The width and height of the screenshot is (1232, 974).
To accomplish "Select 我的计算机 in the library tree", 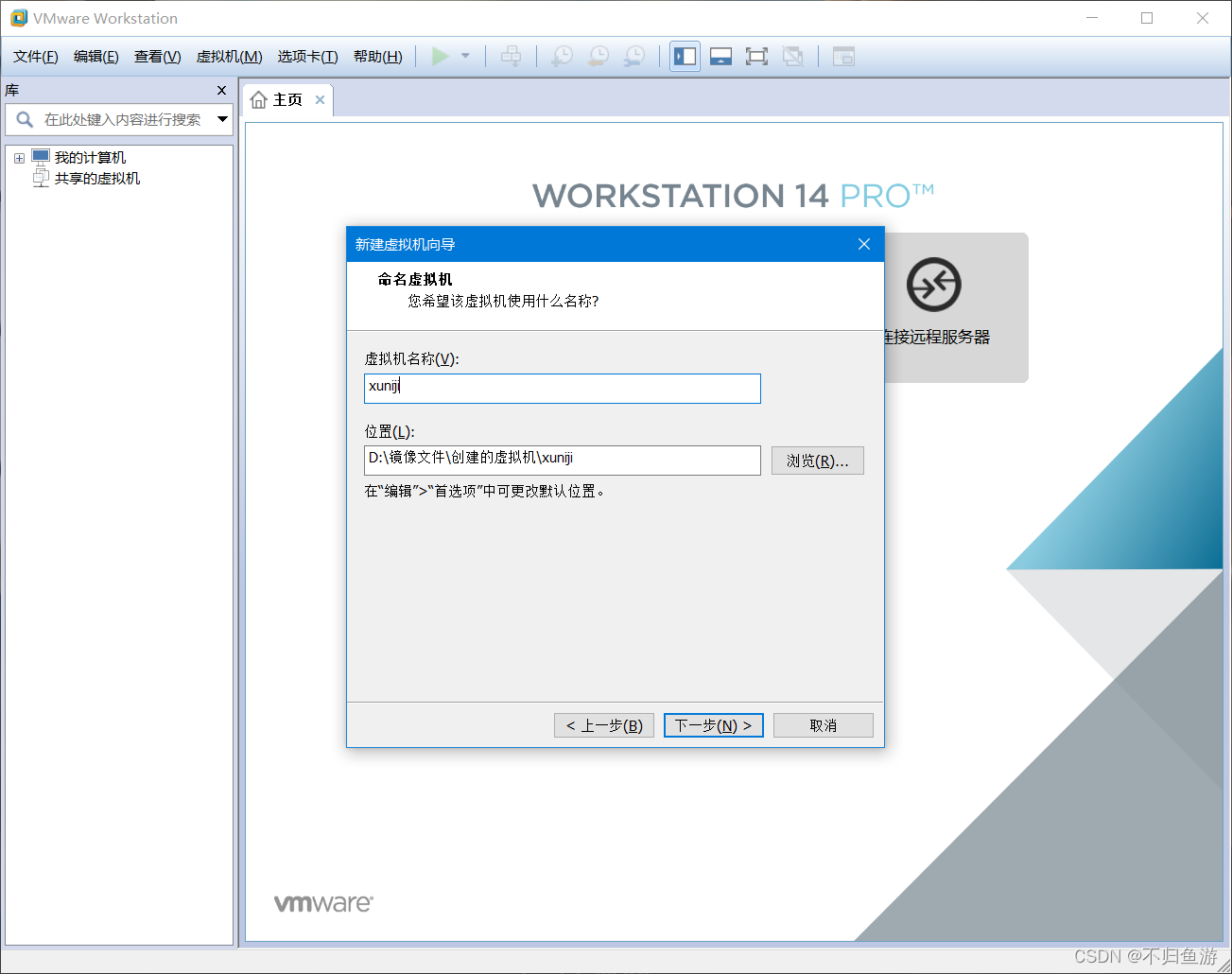I will click(90, 158).
